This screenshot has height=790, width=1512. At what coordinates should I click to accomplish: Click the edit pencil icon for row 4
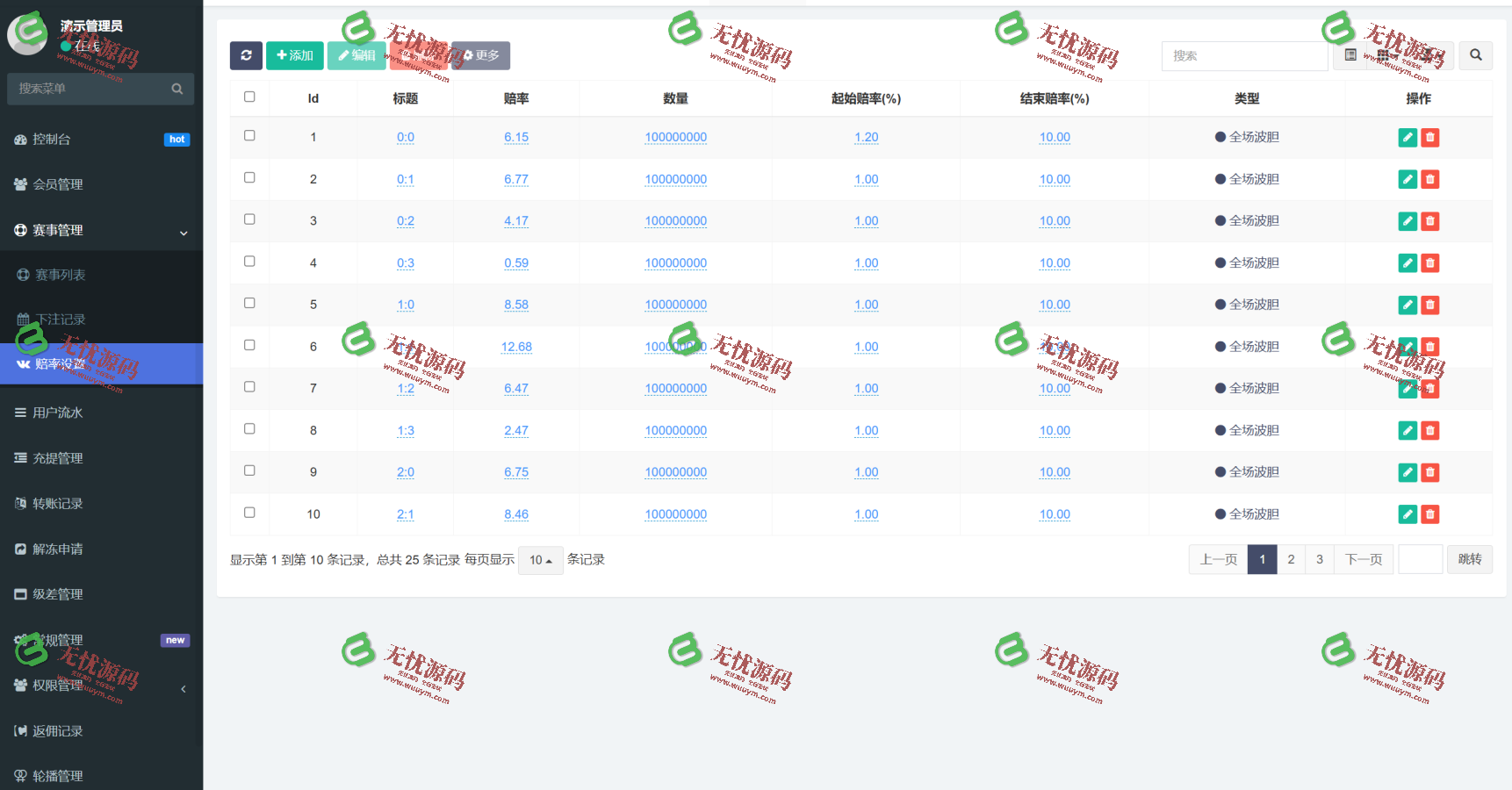tap(1408, 262)
